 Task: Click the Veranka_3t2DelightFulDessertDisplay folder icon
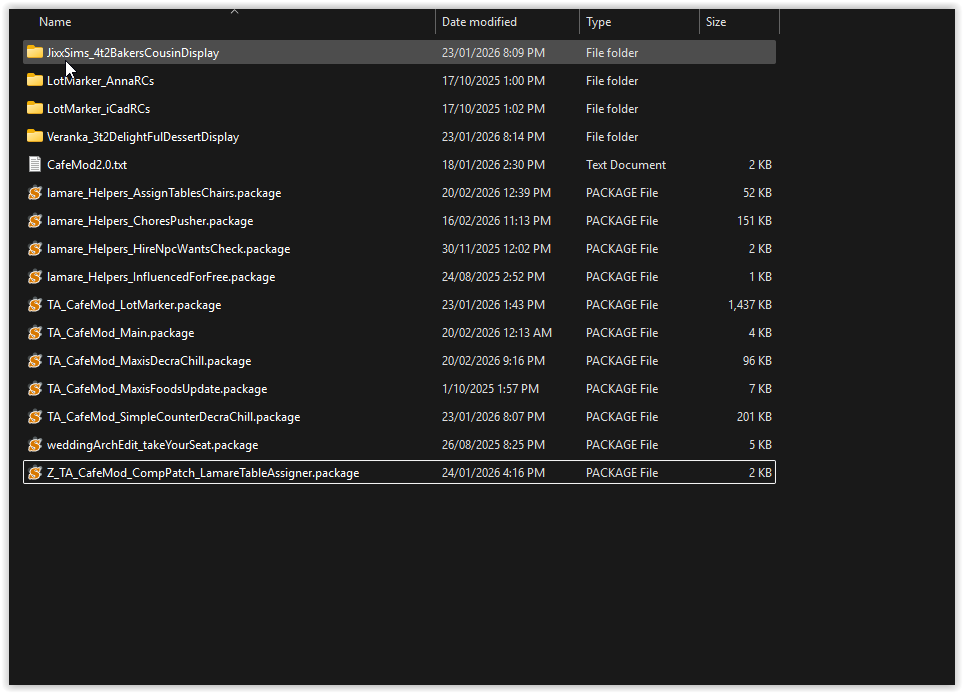coord(34,136)
